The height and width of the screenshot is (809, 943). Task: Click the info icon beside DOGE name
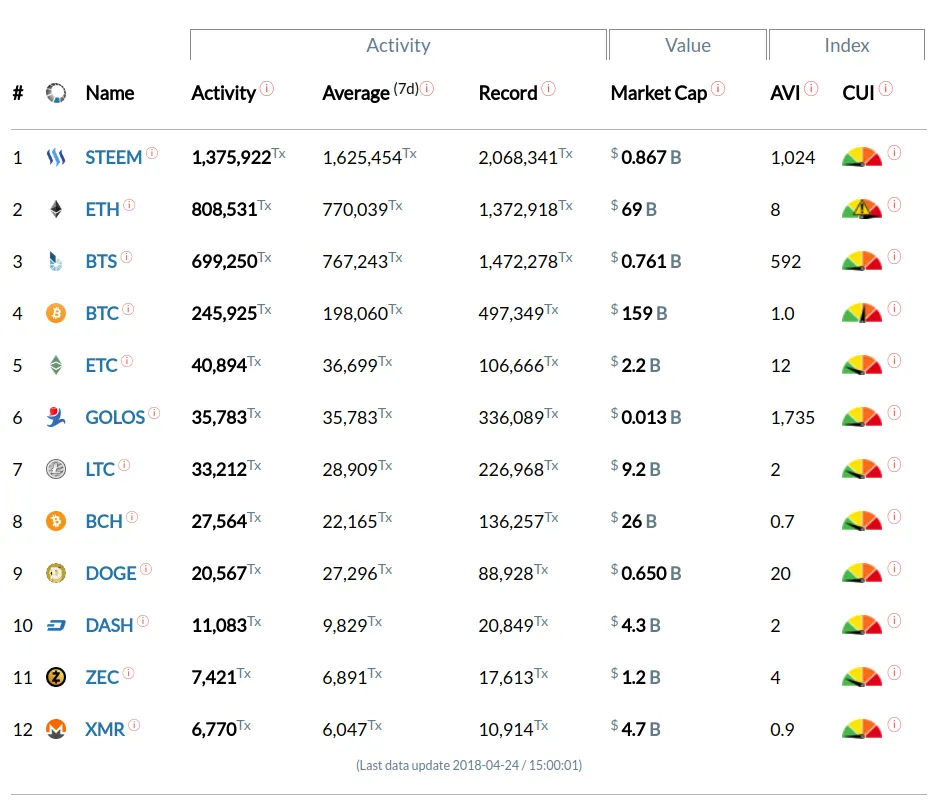(x=146, y=569)
